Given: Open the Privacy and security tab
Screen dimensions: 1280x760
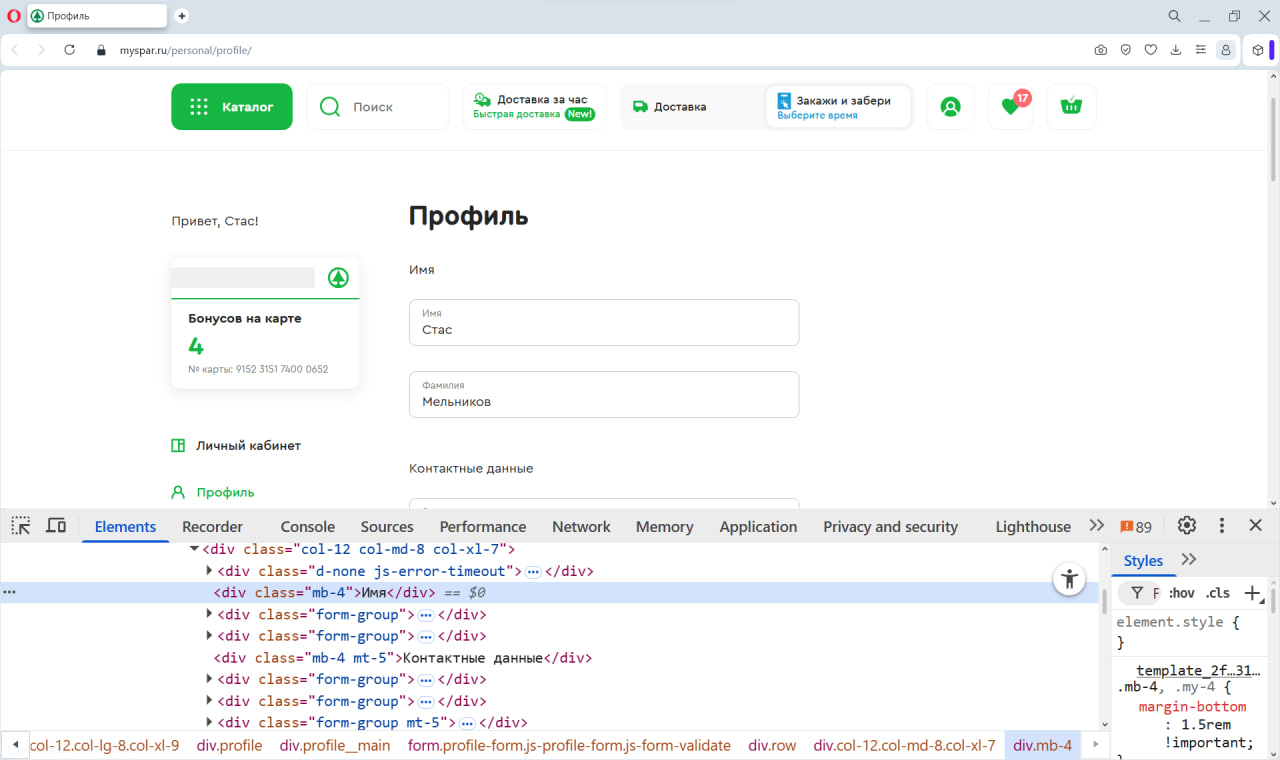Looking at the screenshot, I should [890, 527].
